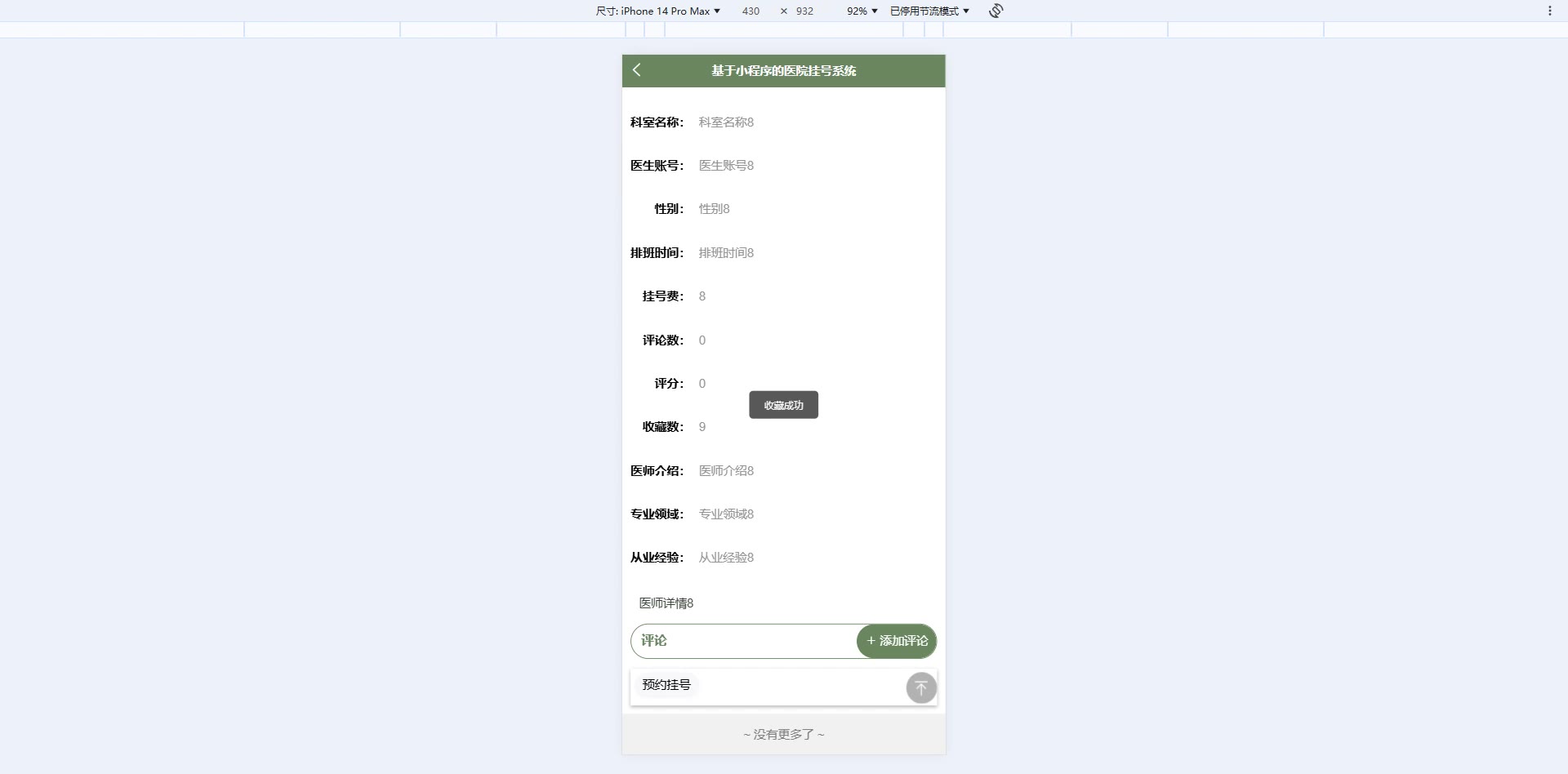Click the rotate device orientation icon
The width and height of the screenshot is (1568, 774).
click(x=996, y=11)
